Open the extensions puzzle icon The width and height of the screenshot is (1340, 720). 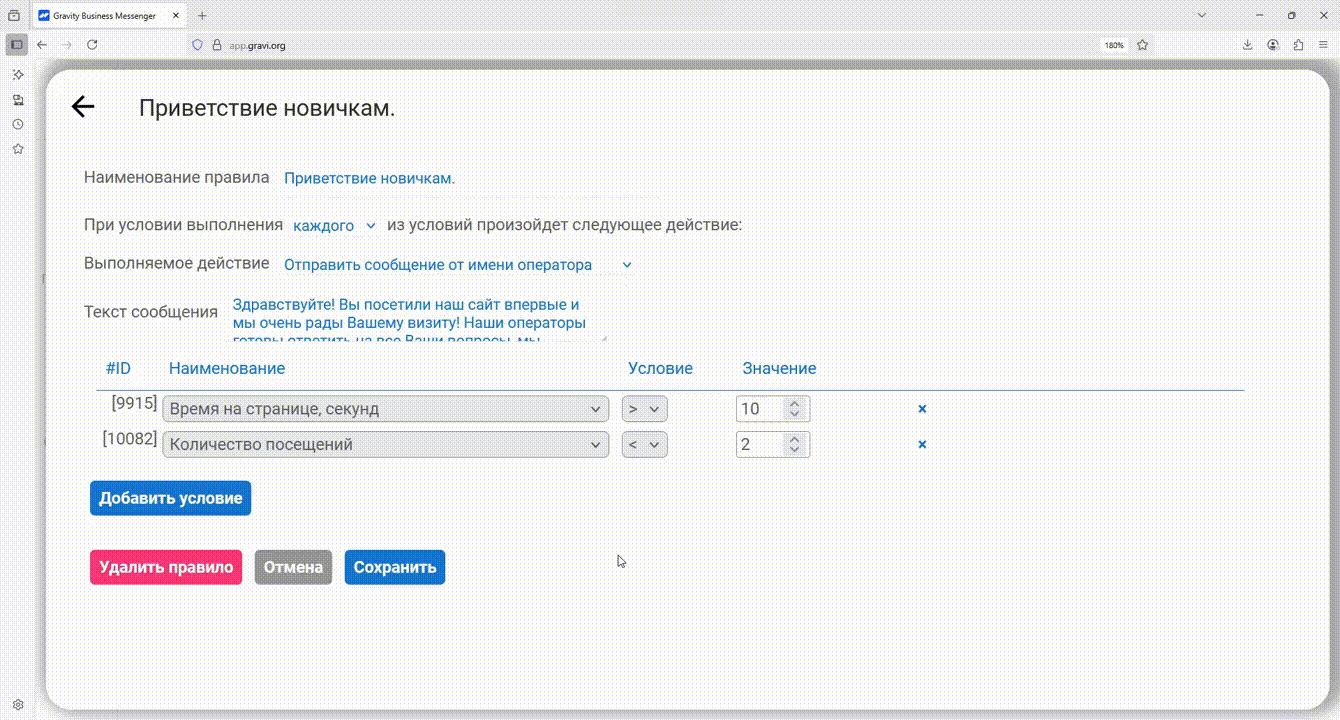(x=1298, y=45)
